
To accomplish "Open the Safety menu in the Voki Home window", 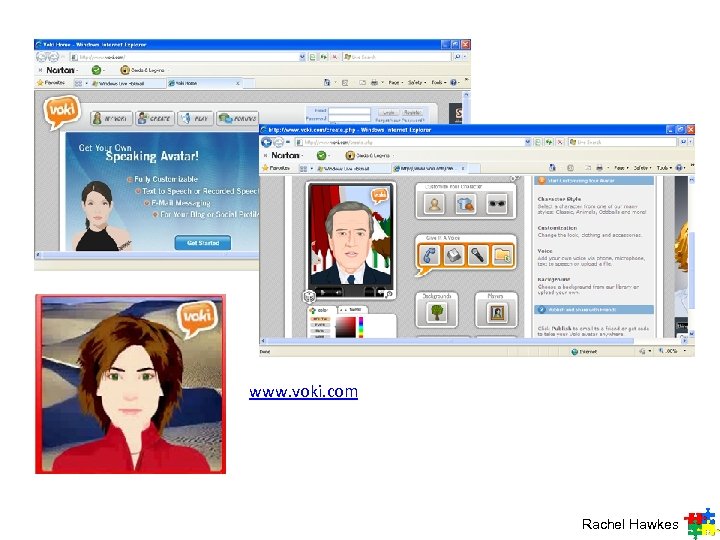I will (416, 83).
